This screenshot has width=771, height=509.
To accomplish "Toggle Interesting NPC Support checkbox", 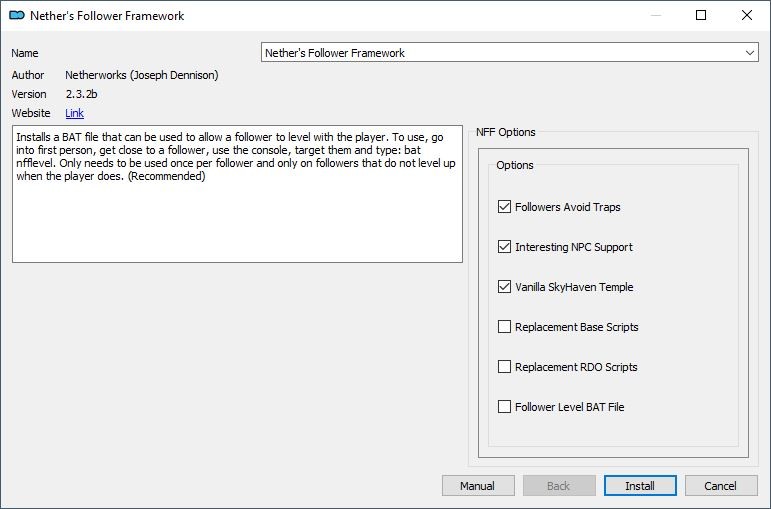I will pyautogui.click(x=504, y=246).
